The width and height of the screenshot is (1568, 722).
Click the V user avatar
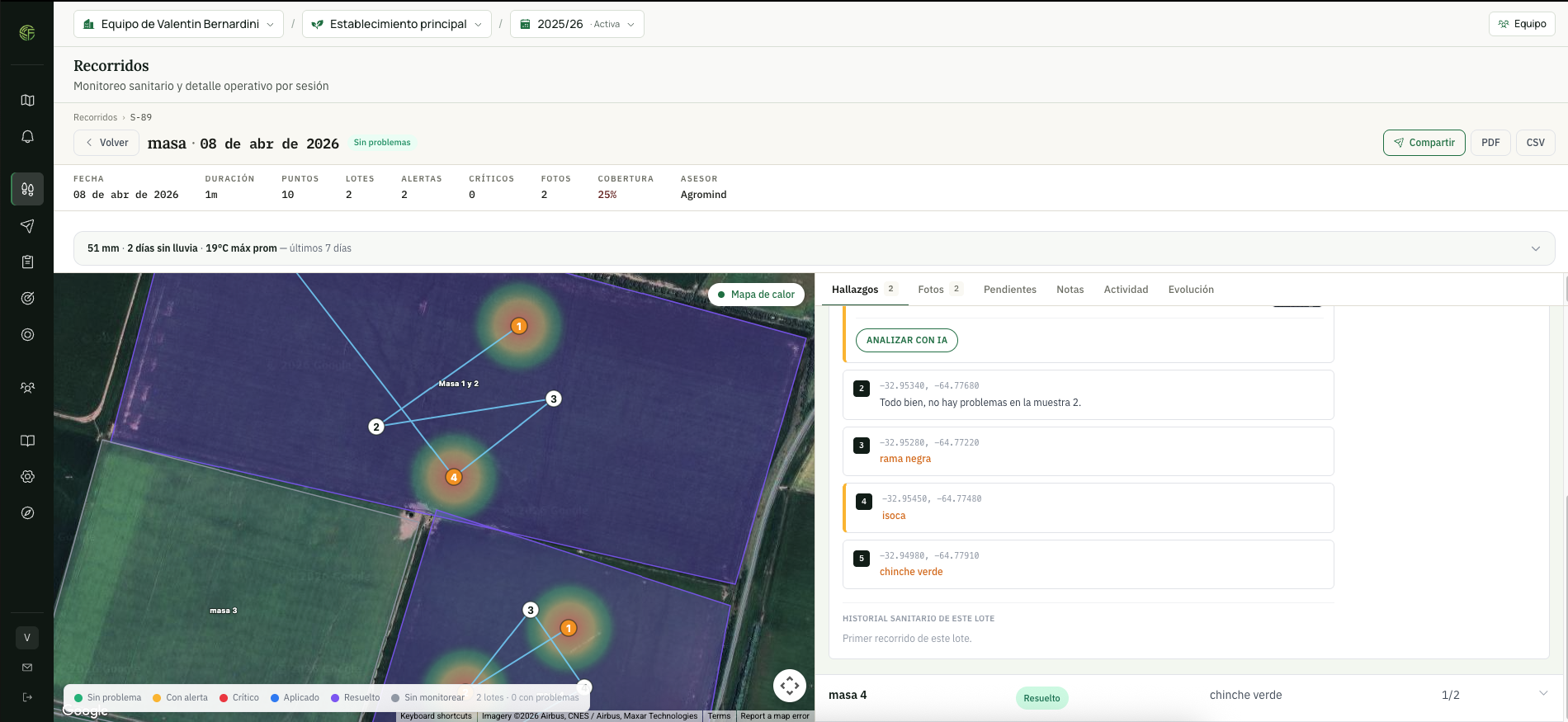click(x=27, y=638)
